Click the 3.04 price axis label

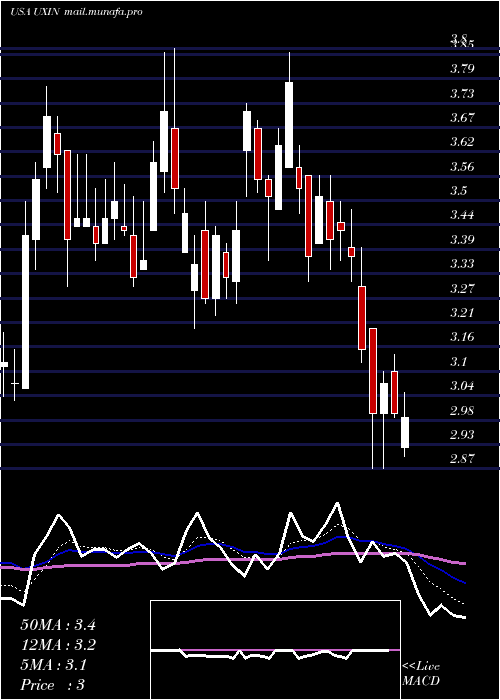(x=462, y=386)
